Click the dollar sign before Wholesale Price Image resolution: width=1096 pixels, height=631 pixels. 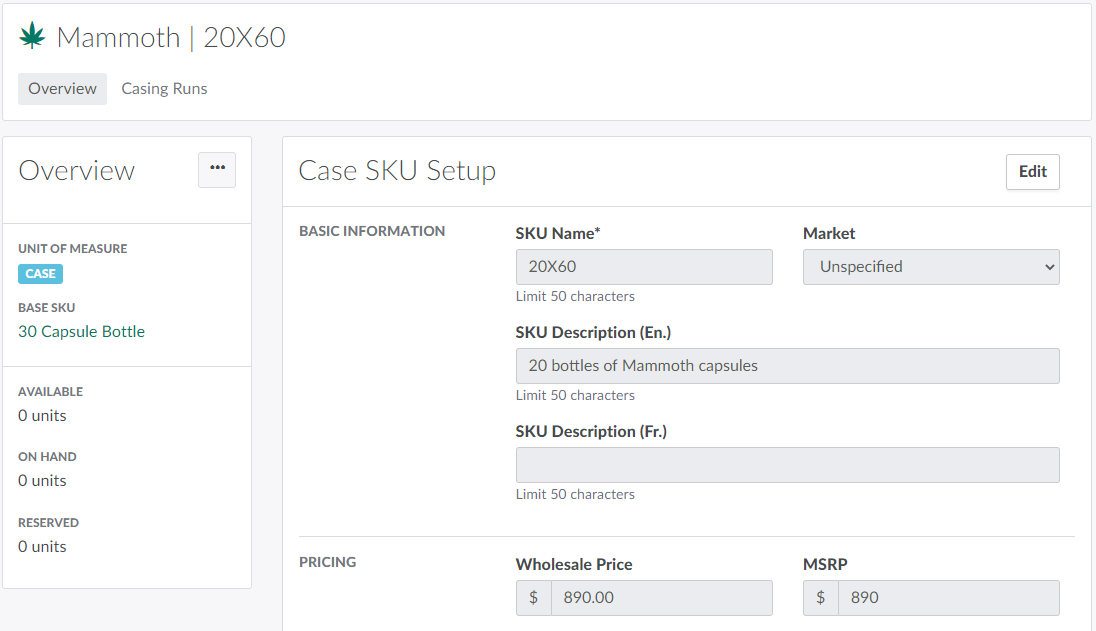point(533,598)
